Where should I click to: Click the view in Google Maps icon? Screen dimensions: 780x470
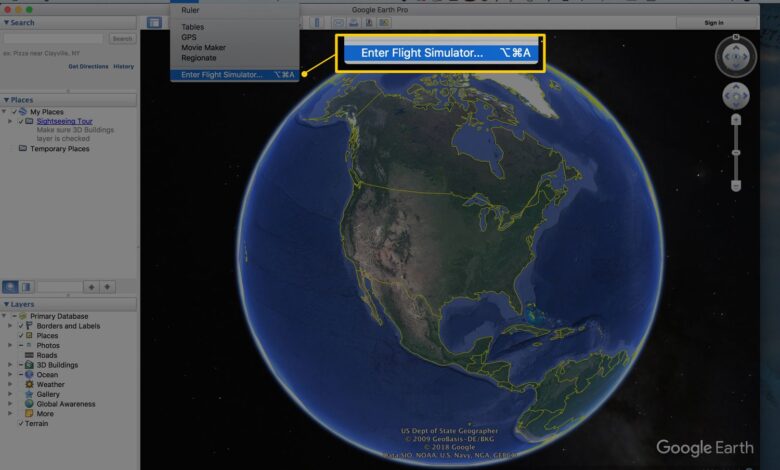point(384,22)
